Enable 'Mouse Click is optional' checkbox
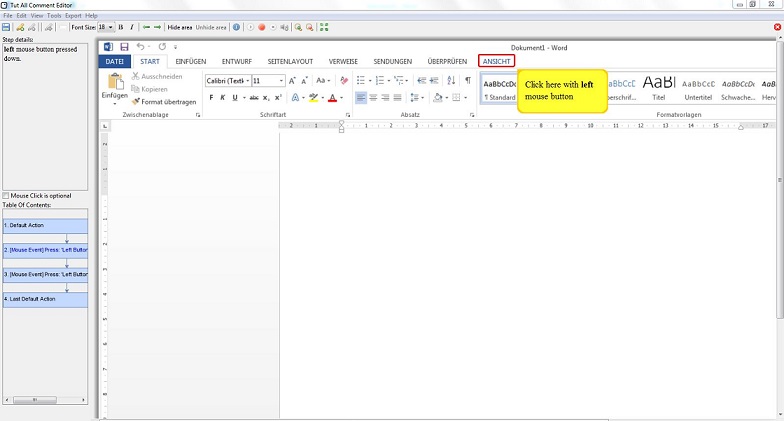Screen dimensions: 784x421 pyautogui.click(x=6, y=196)
